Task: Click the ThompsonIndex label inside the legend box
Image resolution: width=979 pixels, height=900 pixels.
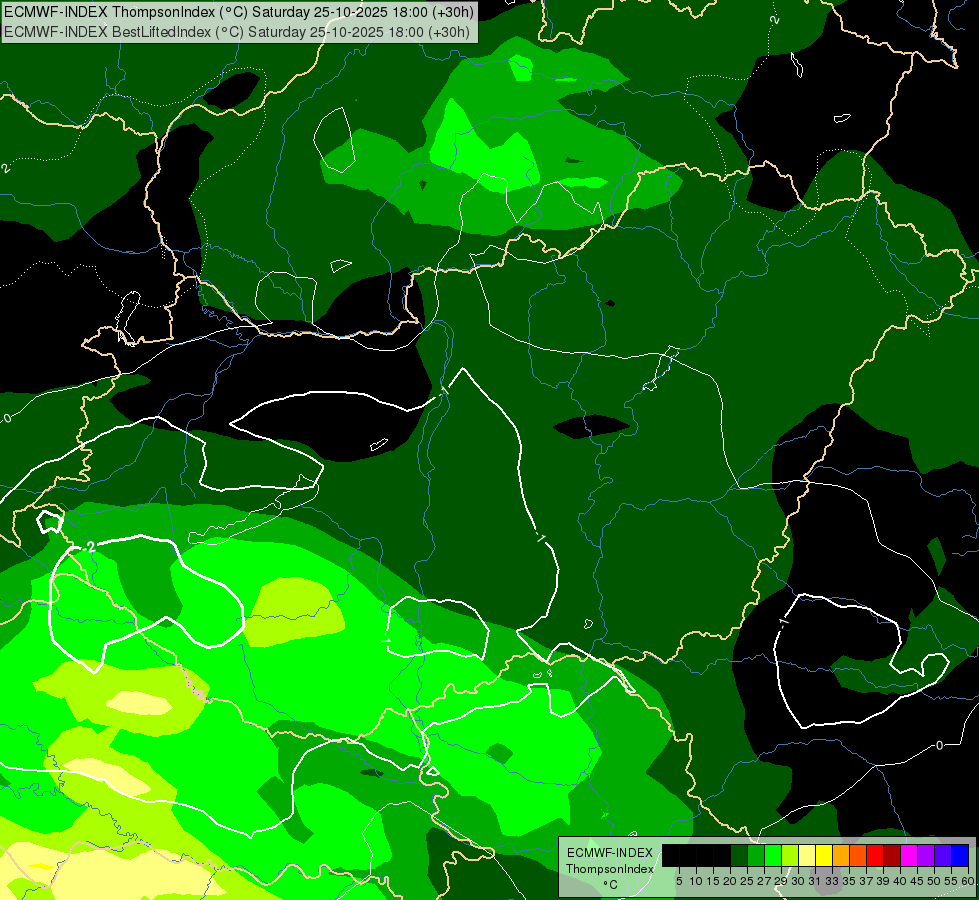Action: (610, 869)
